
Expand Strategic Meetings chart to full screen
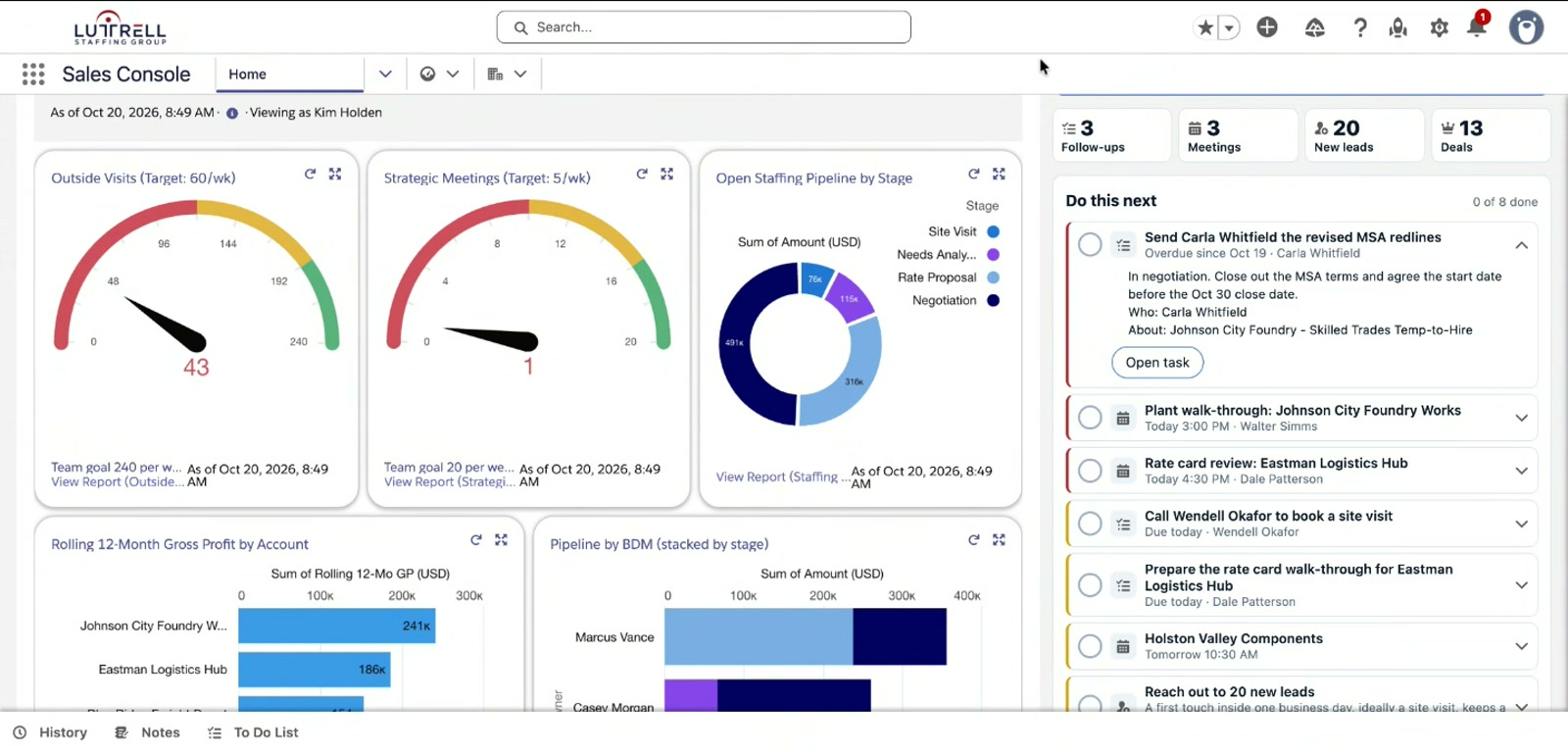point(667,174)
